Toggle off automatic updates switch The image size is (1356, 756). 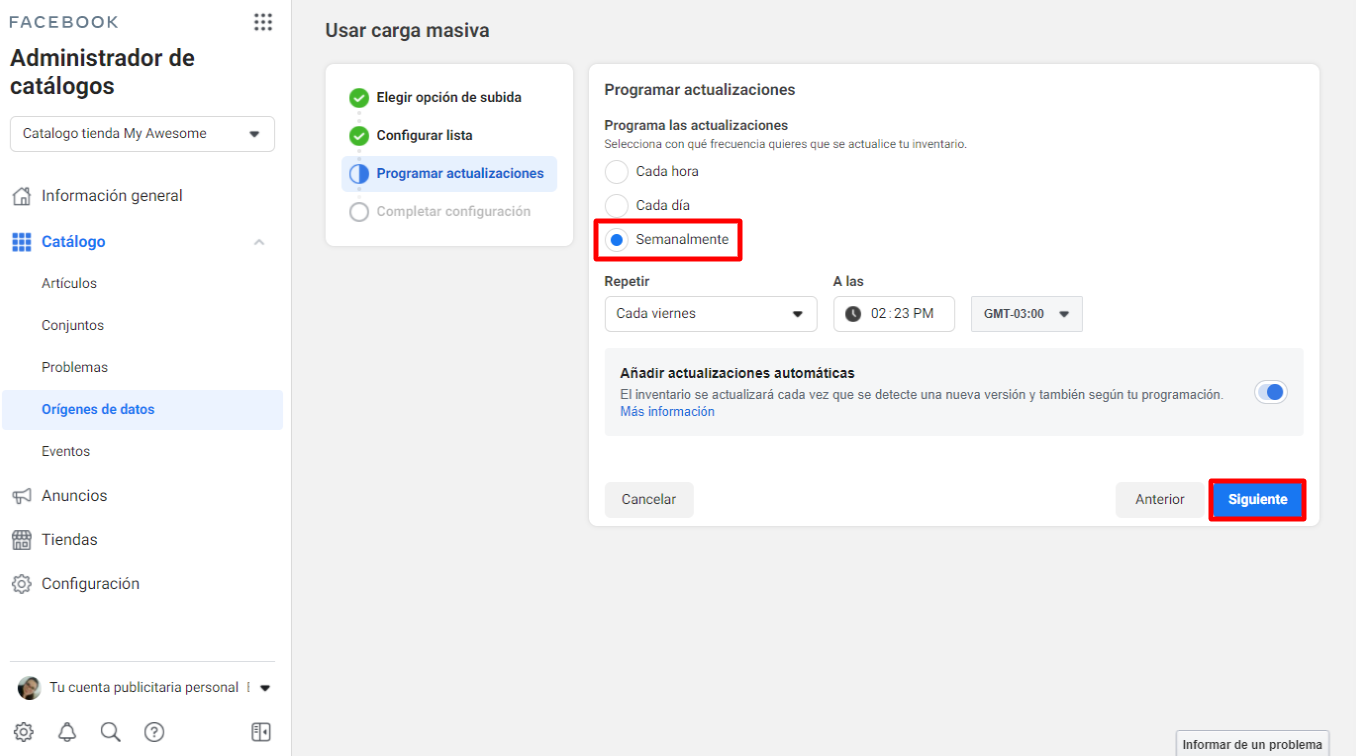coord(1271,393)
